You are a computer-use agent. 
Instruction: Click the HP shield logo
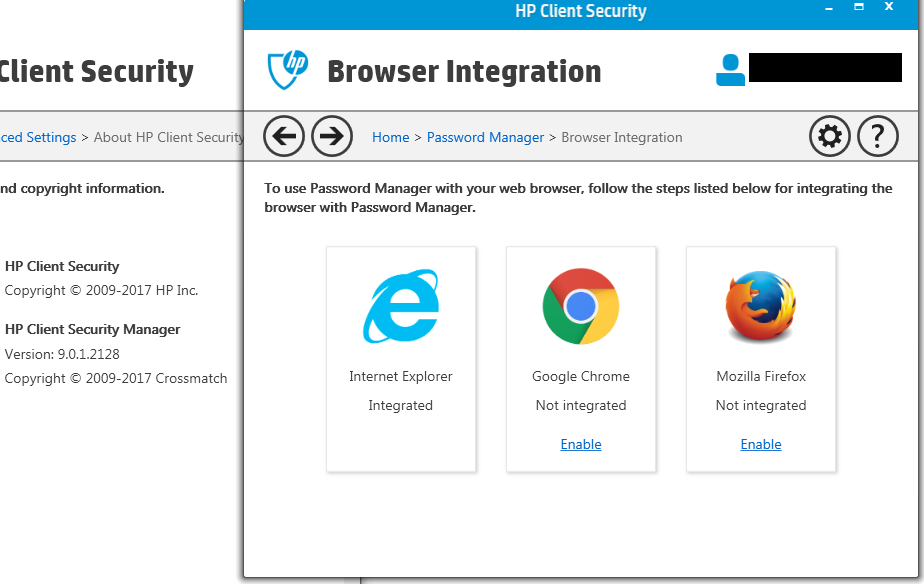pos(288,70)
